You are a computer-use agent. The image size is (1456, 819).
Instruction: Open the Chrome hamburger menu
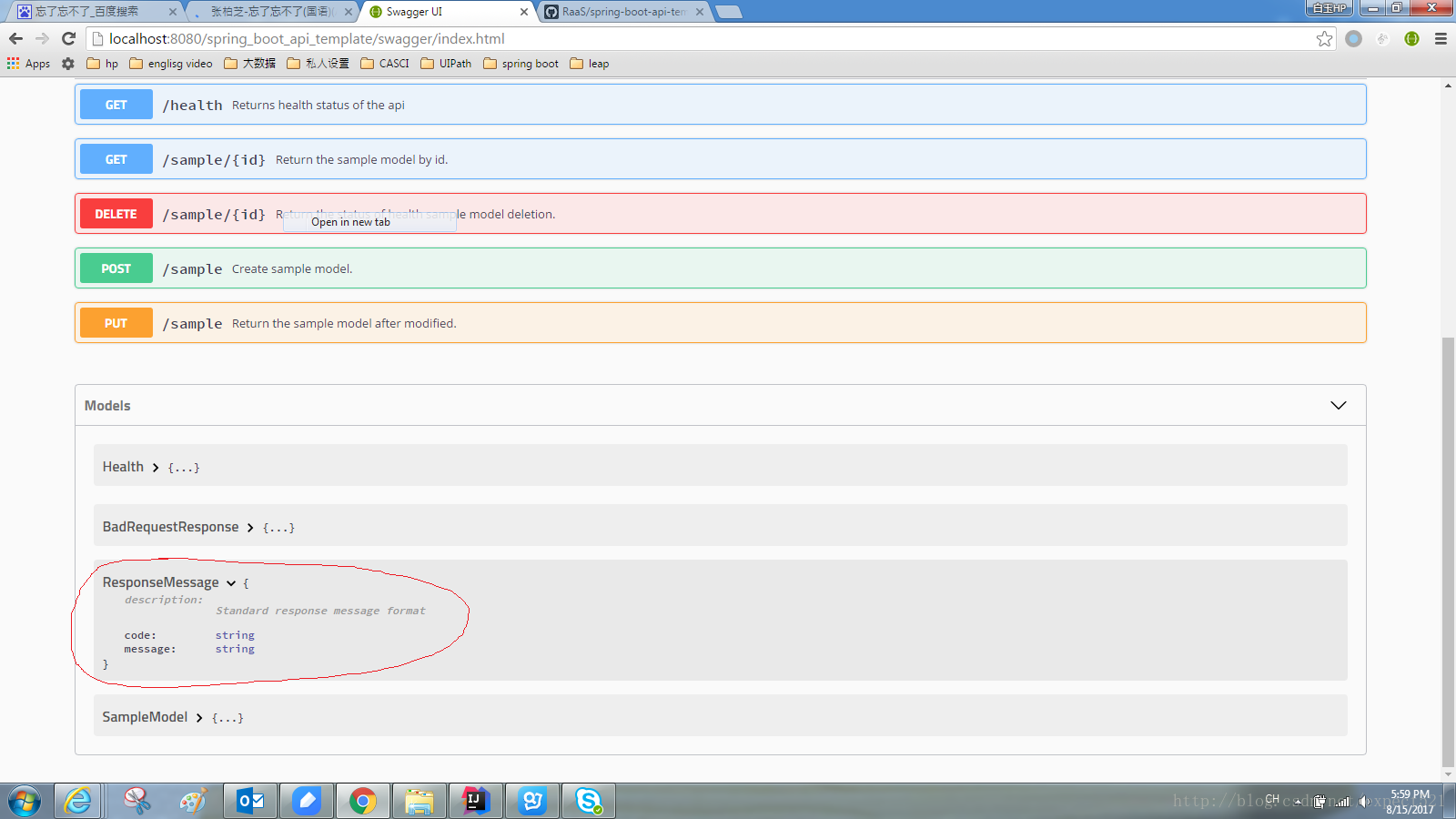coord(1441,38)
